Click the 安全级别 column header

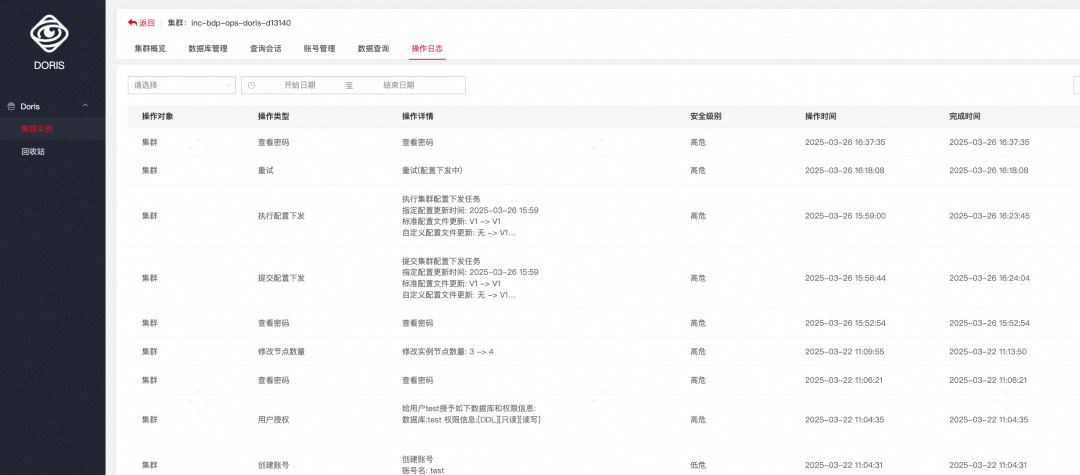coord(706,116)
